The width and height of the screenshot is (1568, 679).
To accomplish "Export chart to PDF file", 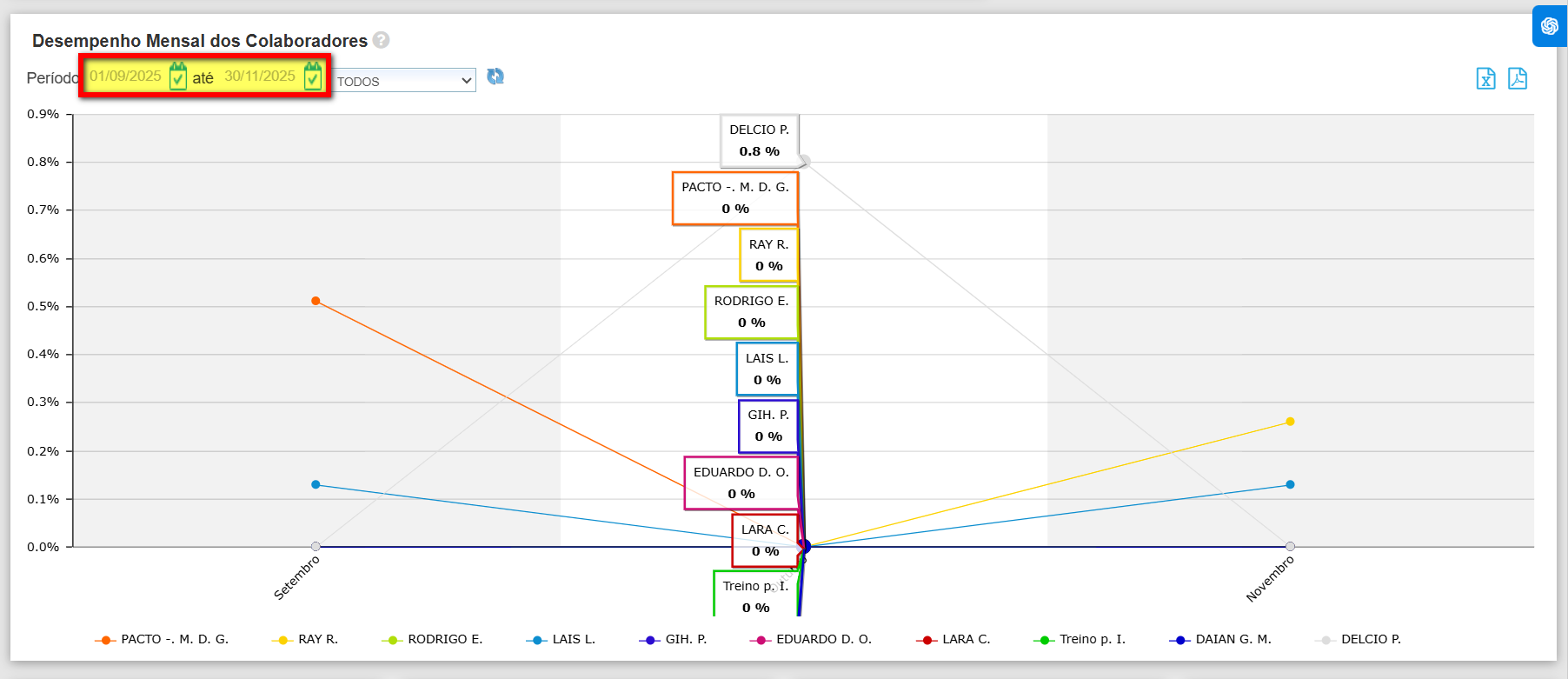I will (x=1517, y=79).
